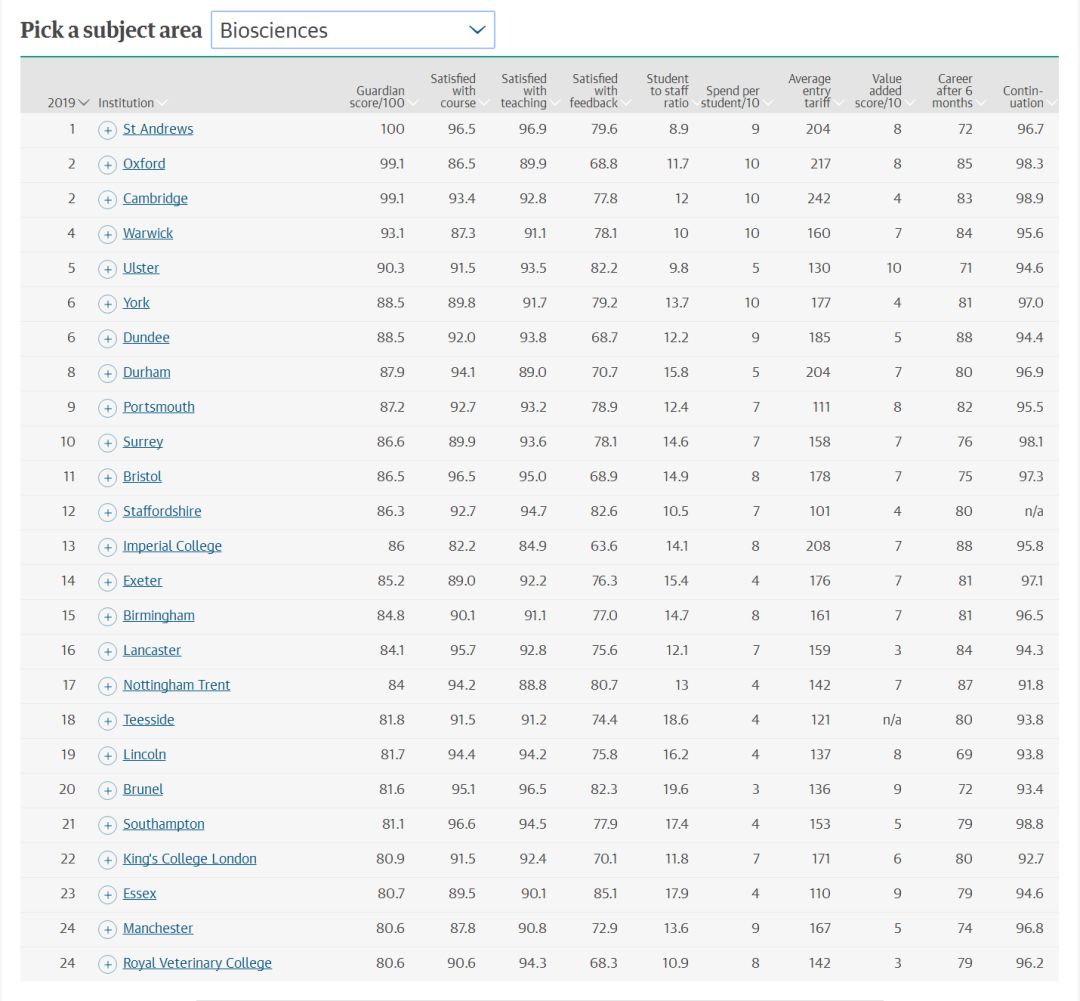Follow the Durham link
The height and width of the screenshot is (1001, 1080).
(x=147, y=373)
